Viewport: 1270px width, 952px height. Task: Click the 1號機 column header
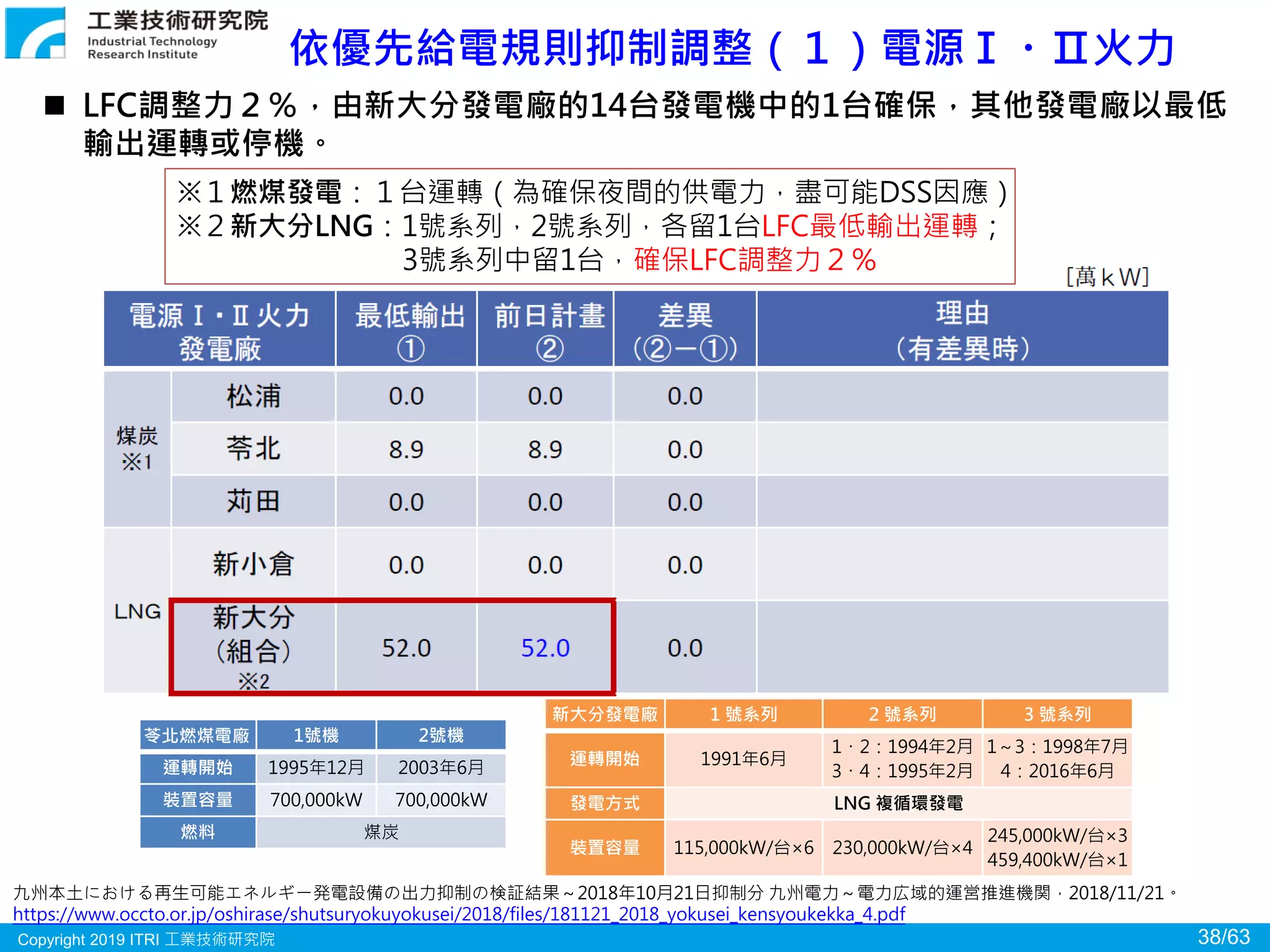[x=316, y=735]
